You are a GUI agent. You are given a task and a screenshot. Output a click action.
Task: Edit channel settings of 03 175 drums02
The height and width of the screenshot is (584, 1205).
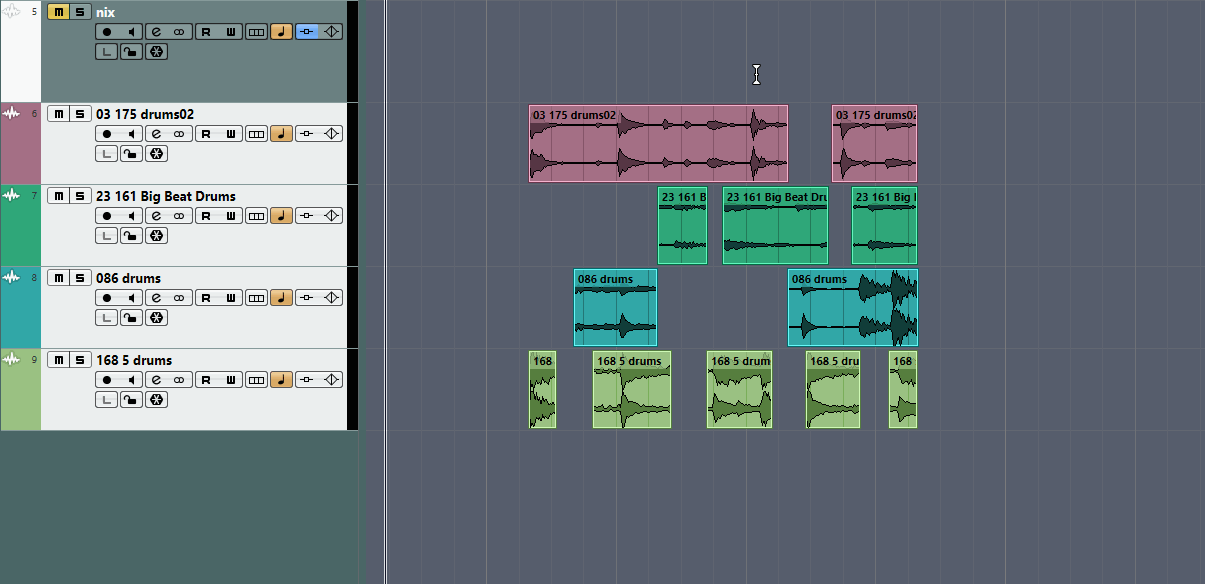point(156,133)
